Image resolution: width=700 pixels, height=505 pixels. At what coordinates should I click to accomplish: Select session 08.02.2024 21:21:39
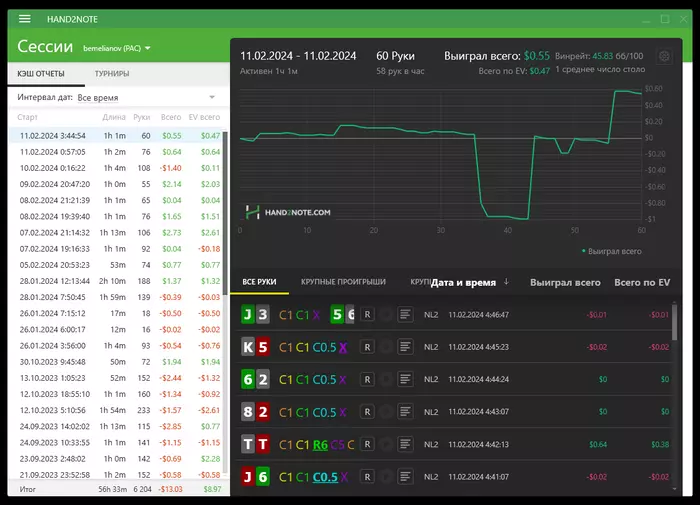coord(115,200)
